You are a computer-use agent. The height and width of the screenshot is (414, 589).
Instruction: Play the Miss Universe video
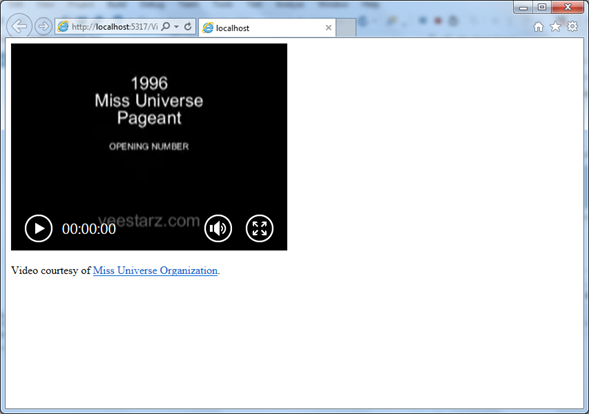point(38,228)
